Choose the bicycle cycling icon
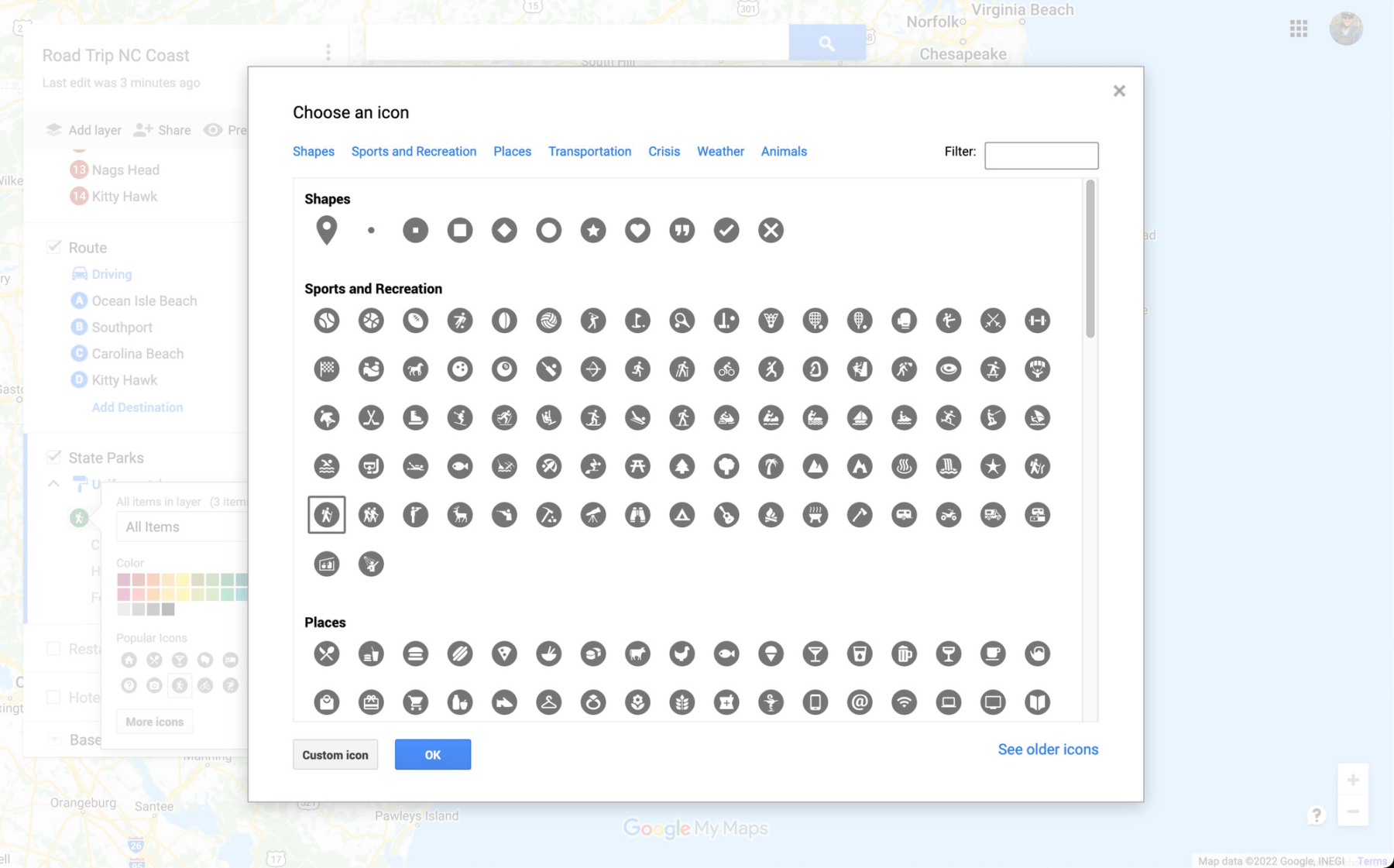The image size is (1394, 868). (726, 369)
